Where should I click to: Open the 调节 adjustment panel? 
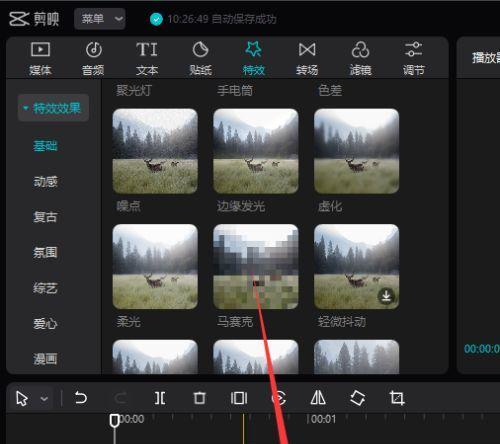413,59
